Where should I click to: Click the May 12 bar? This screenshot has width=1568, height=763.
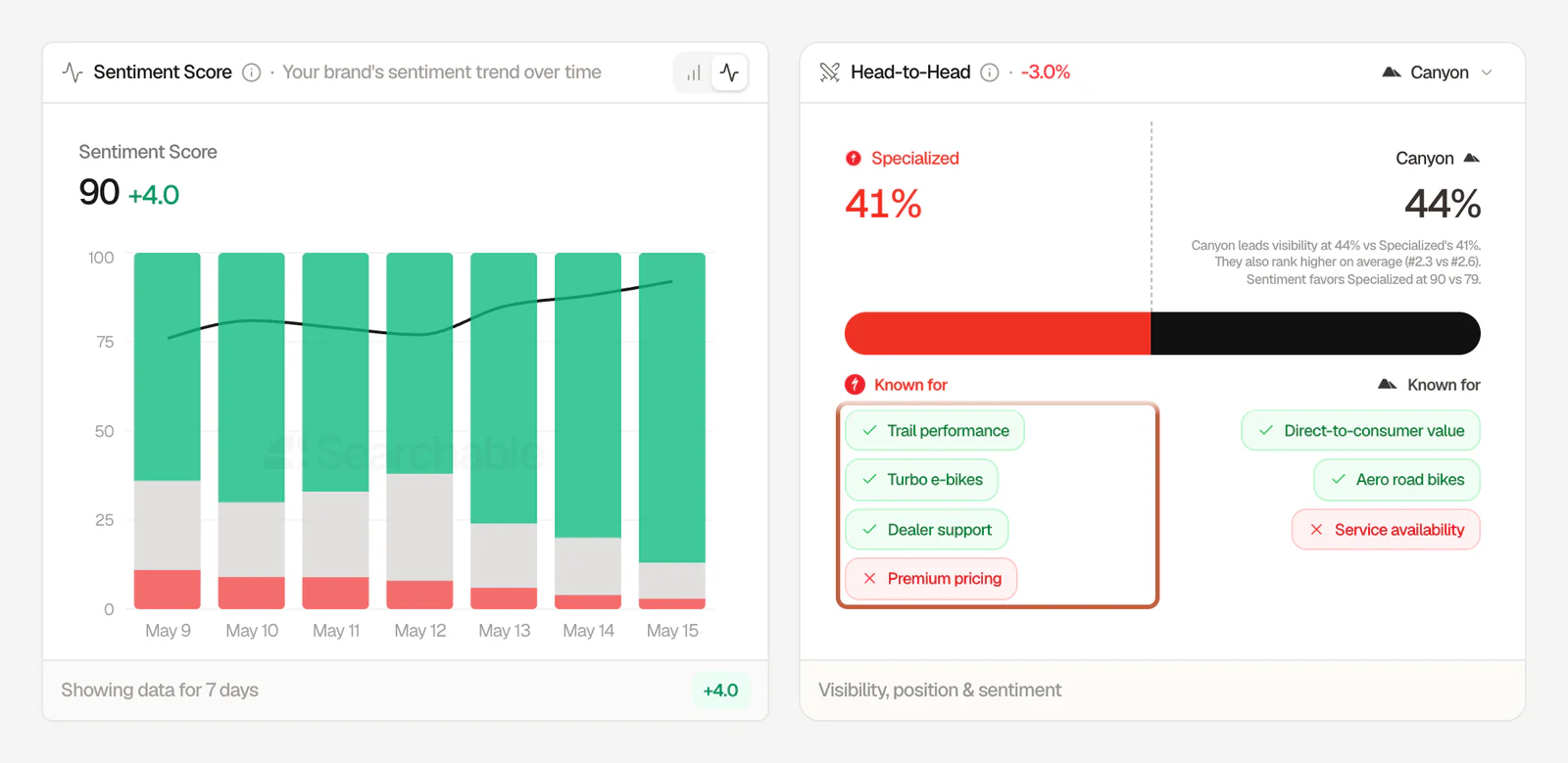click(419, 431)
